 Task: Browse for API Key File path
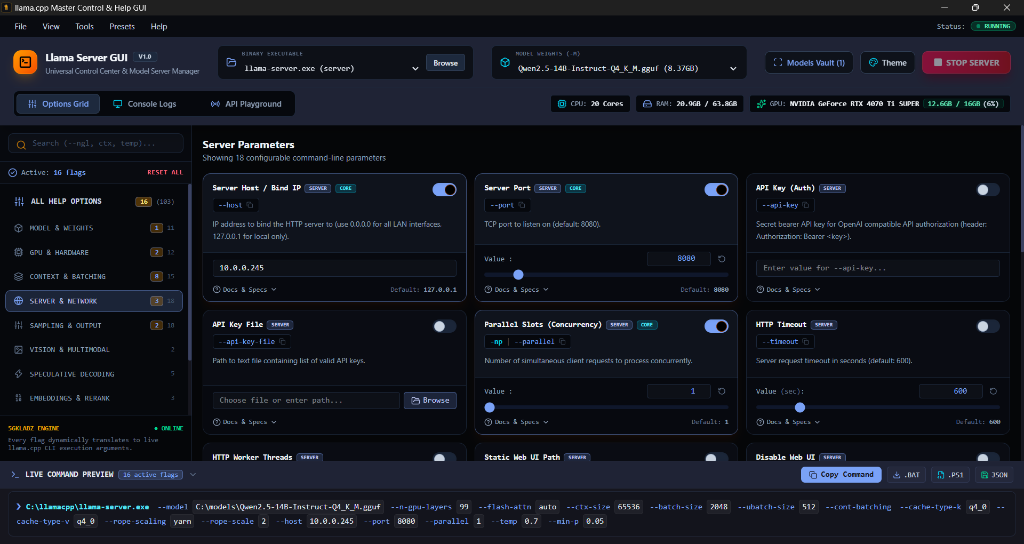click(430, 400)
